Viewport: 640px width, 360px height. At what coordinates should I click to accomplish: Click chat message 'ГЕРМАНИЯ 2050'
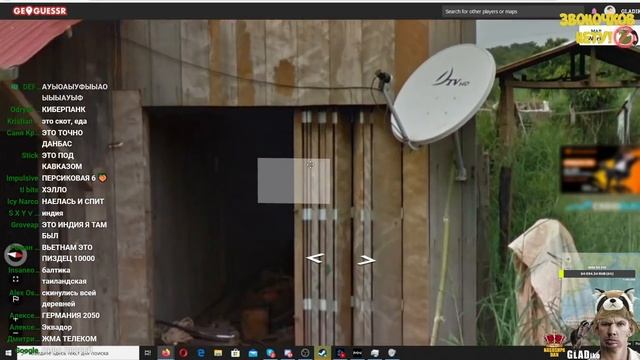coord(71,316)
